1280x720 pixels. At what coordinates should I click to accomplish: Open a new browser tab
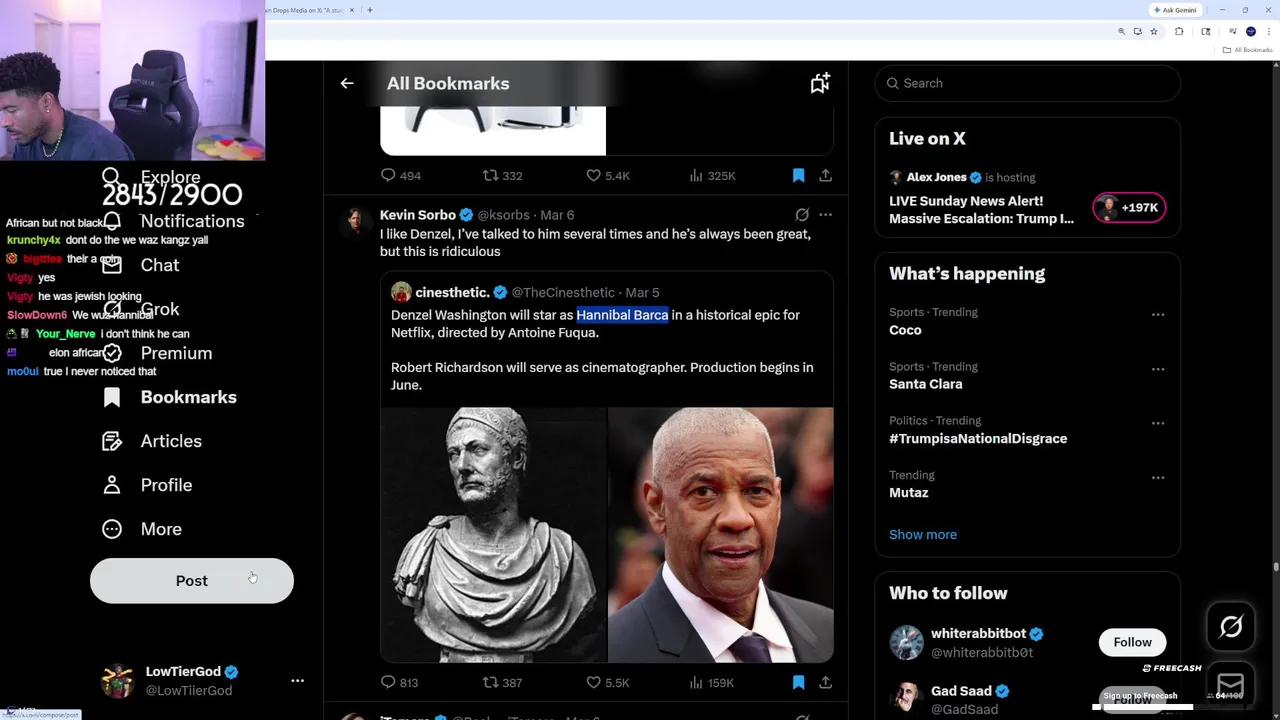coord(370,10)
